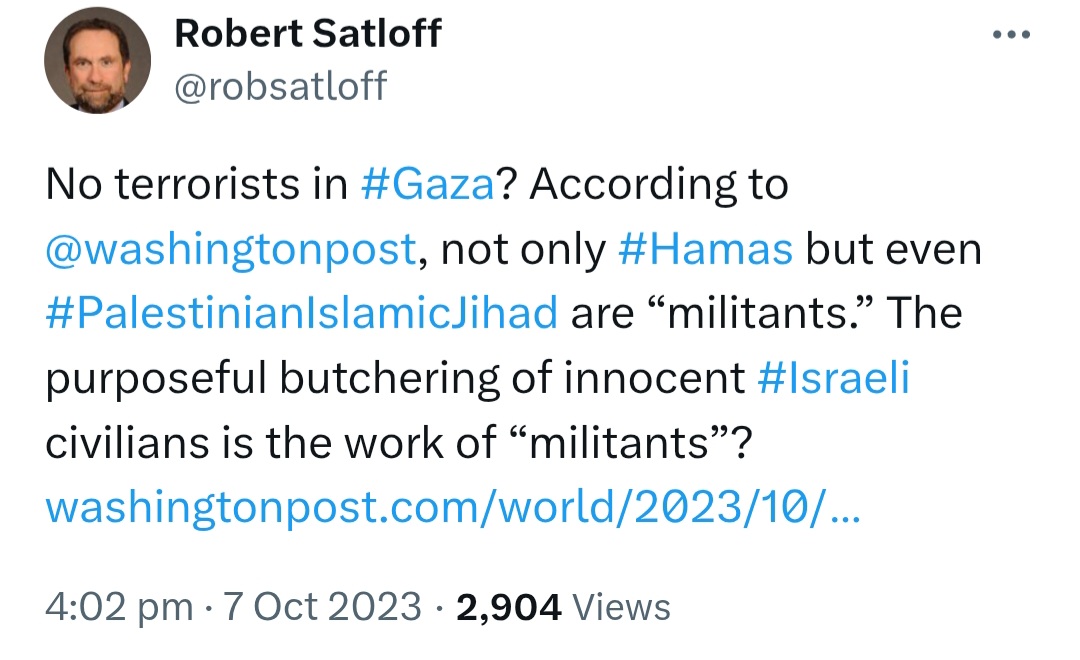Click the Robert Satloff display name
The image size is (1080, 660).
308,35
